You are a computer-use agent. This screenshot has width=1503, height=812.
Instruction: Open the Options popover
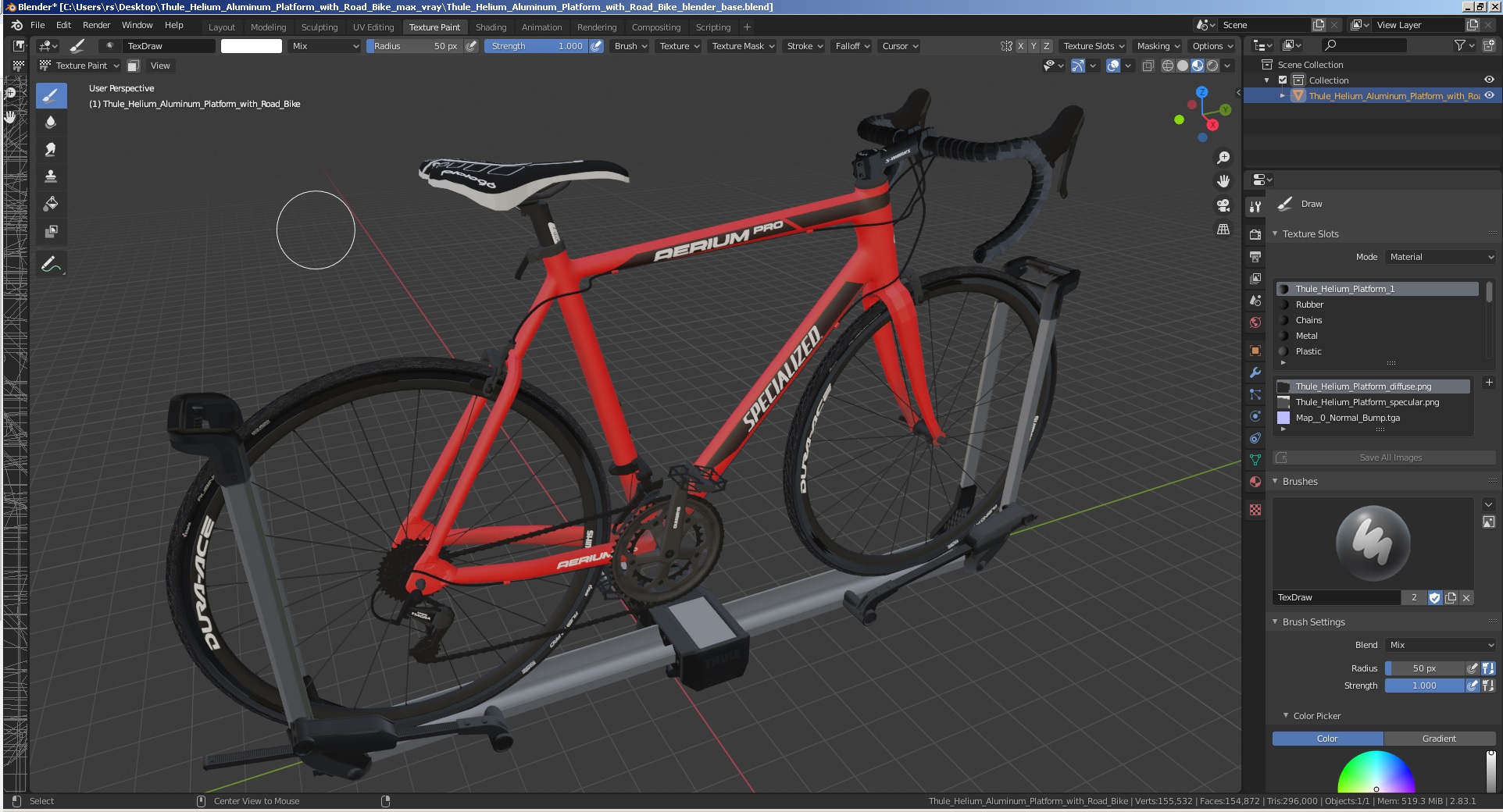[1212, 46]
